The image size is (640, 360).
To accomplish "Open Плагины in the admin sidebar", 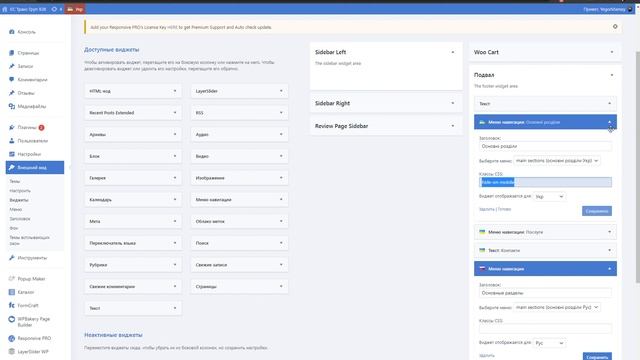I will click(27, 128).
